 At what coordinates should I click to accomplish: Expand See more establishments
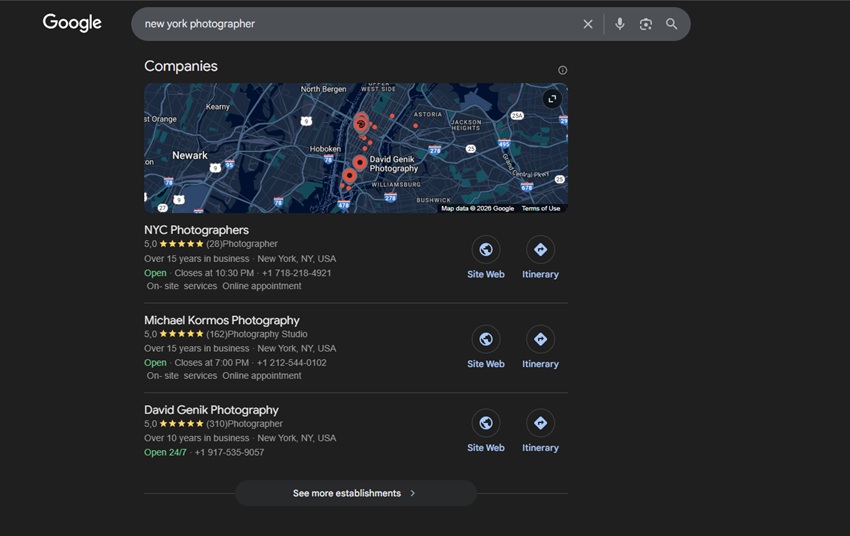355,493
